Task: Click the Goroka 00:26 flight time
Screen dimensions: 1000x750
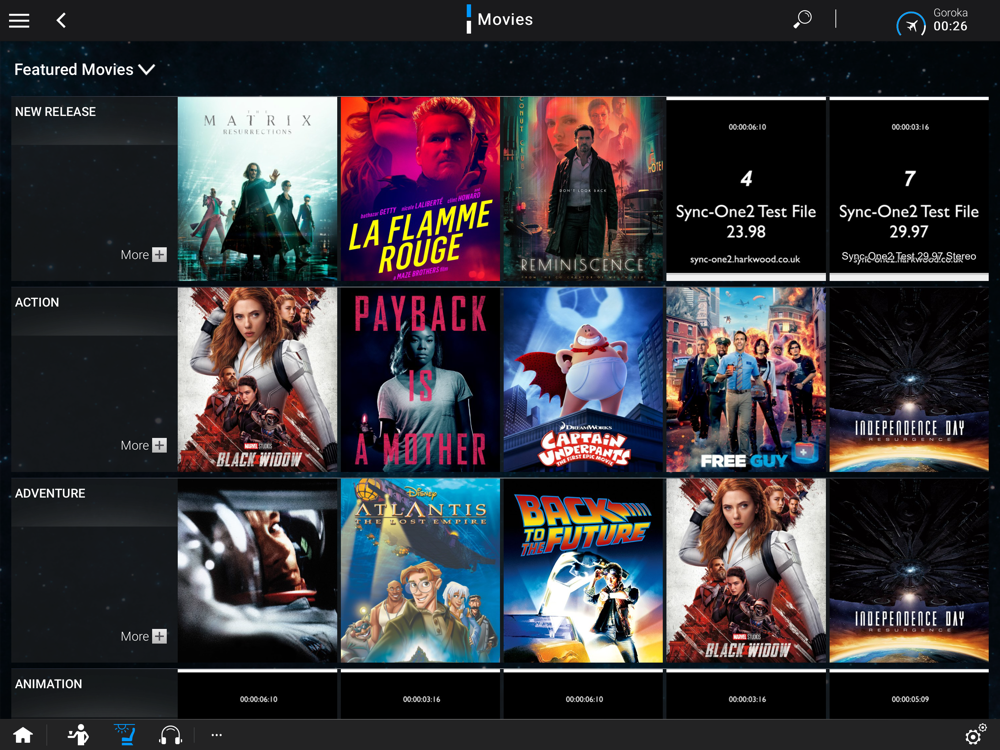Action: (x=950, y=20)
